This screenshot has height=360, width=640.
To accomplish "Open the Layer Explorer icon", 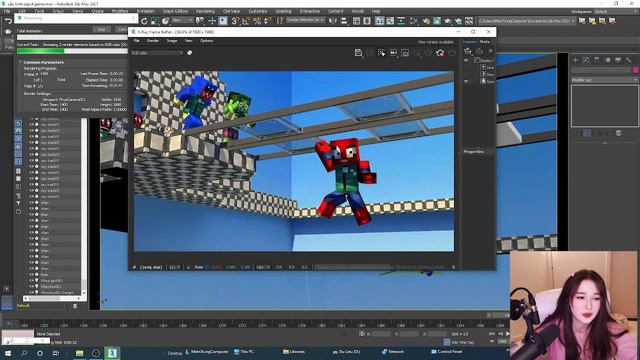I will point(367,20).
